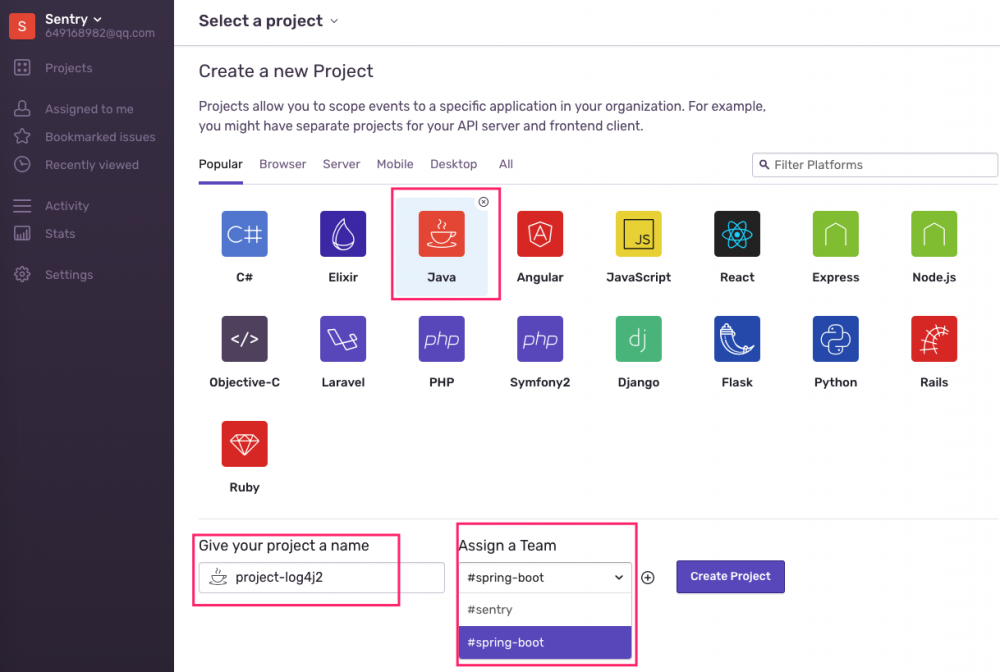
Task: Choose the Elixir platform icon
Action: 343,234
